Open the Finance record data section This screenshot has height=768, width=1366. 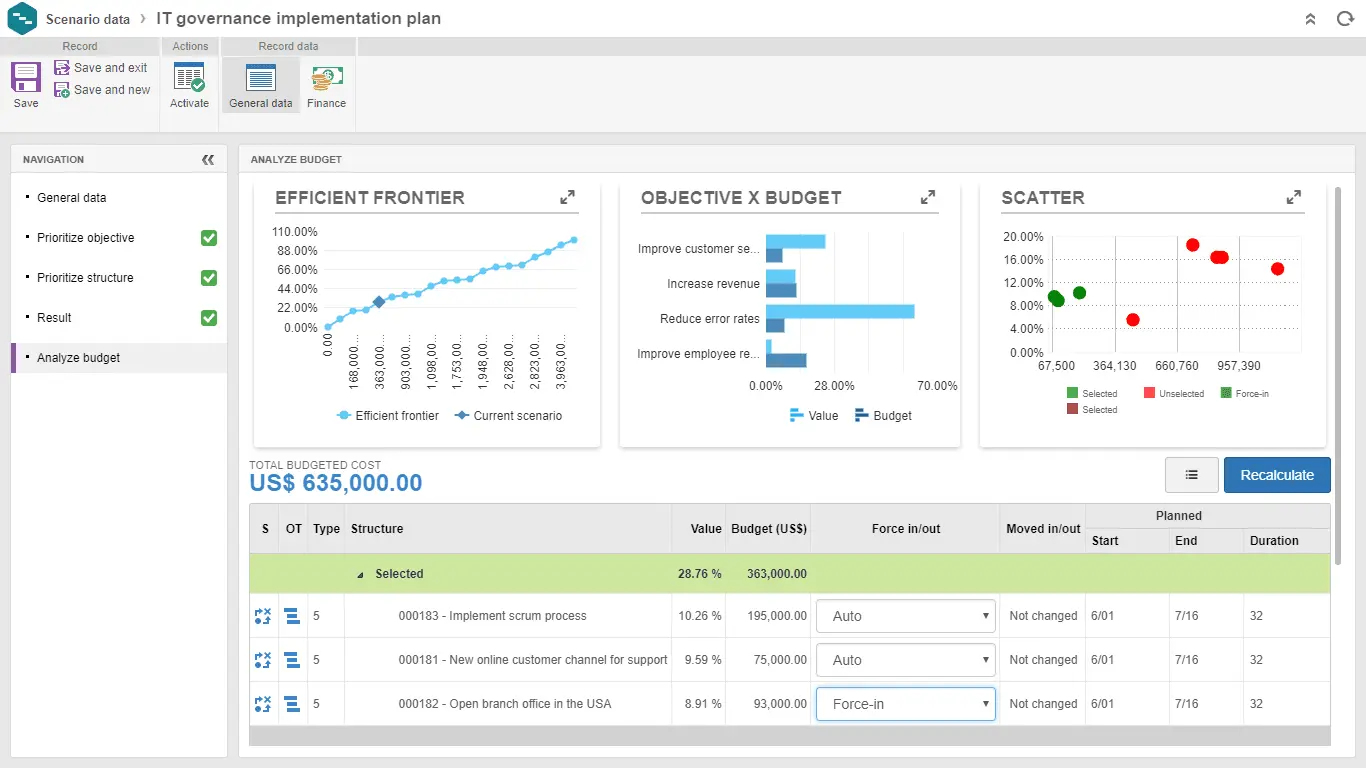tap(326, 78)
